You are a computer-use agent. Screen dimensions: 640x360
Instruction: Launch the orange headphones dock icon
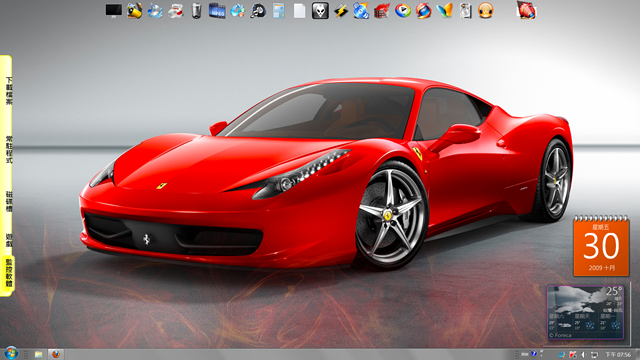(486, 11)
